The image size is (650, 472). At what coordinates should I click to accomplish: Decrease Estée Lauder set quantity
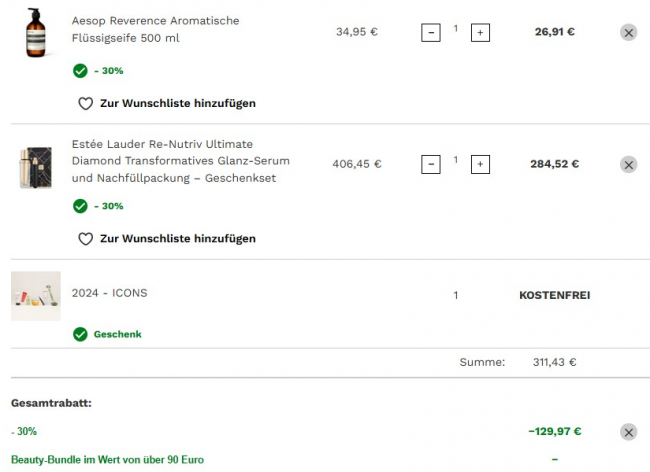click(x=431, y=165)
